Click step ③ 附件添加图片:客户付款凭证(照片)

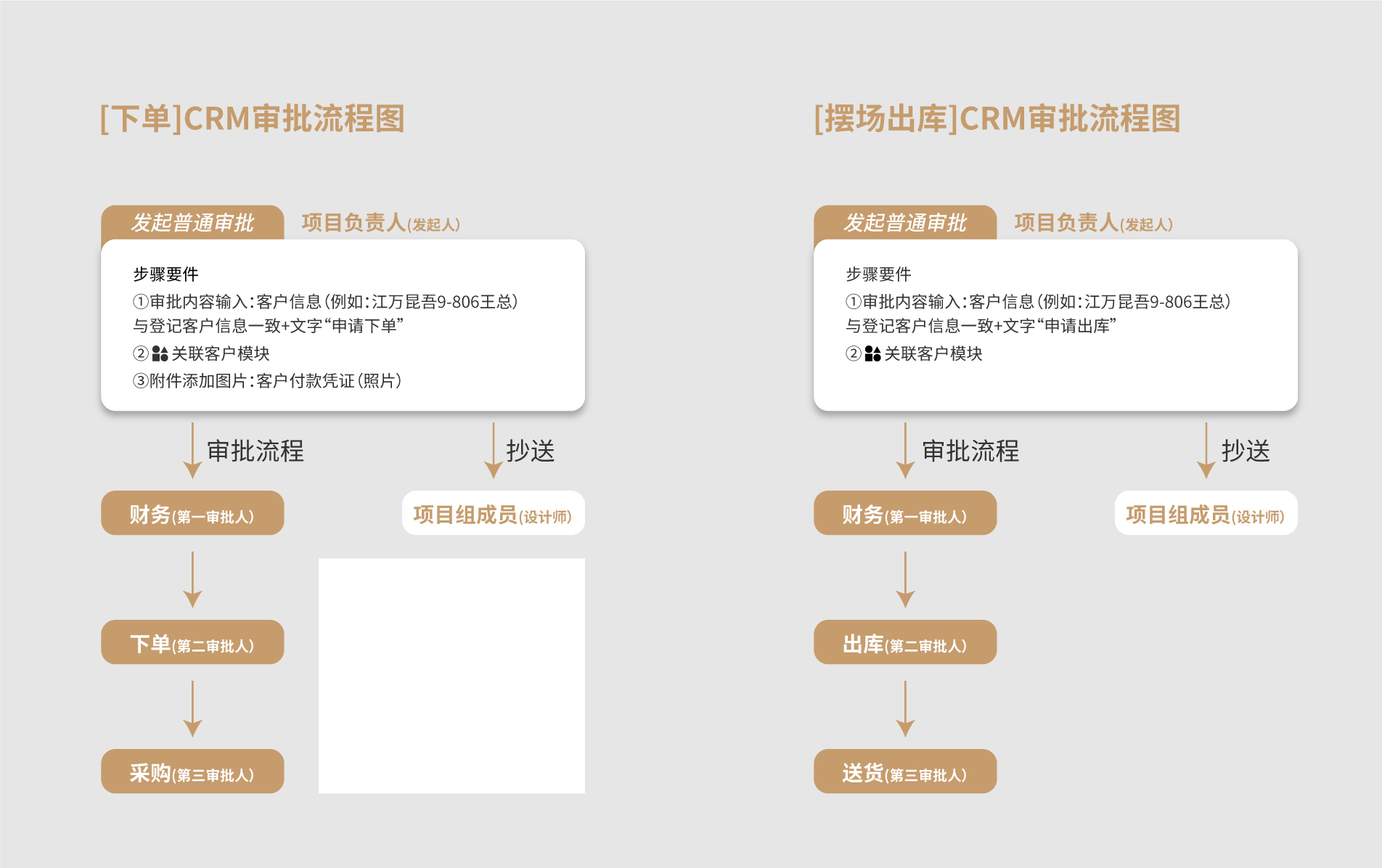[x=268, y=381]
